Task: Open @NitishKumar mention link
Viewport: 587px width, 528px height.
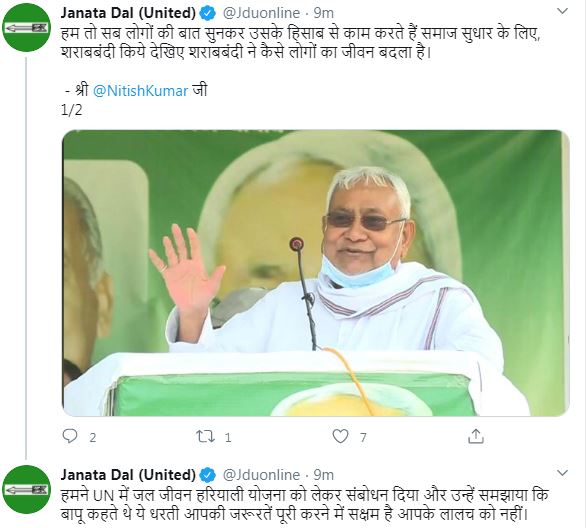Action: coord(140,91)
